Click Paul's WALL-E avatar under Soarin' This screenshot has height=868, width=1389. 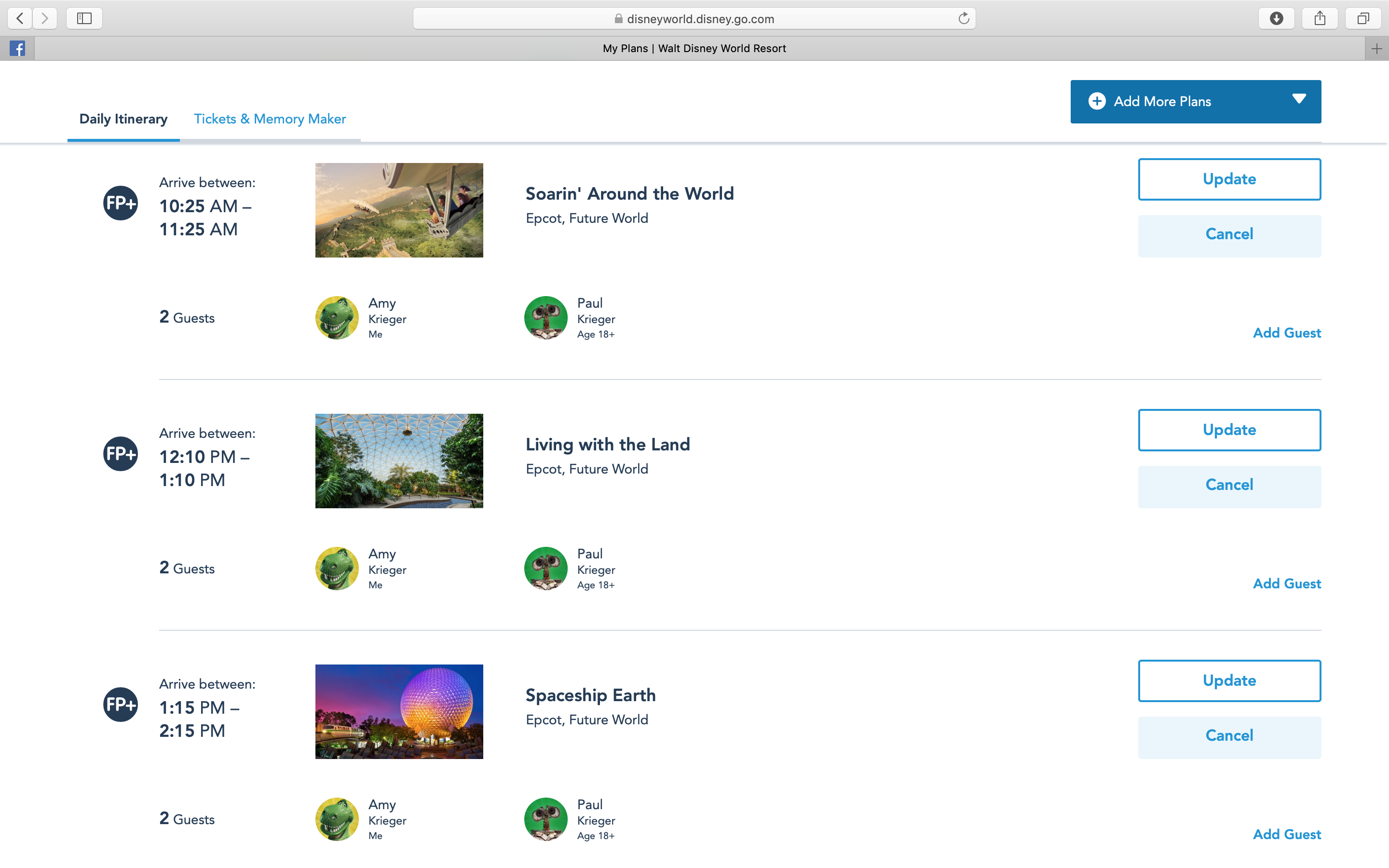(546, 317)
